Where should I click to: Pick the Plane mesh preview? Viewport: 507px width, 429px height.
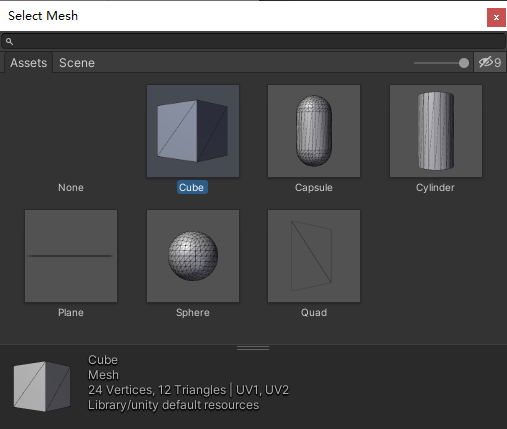pos(71,256)
